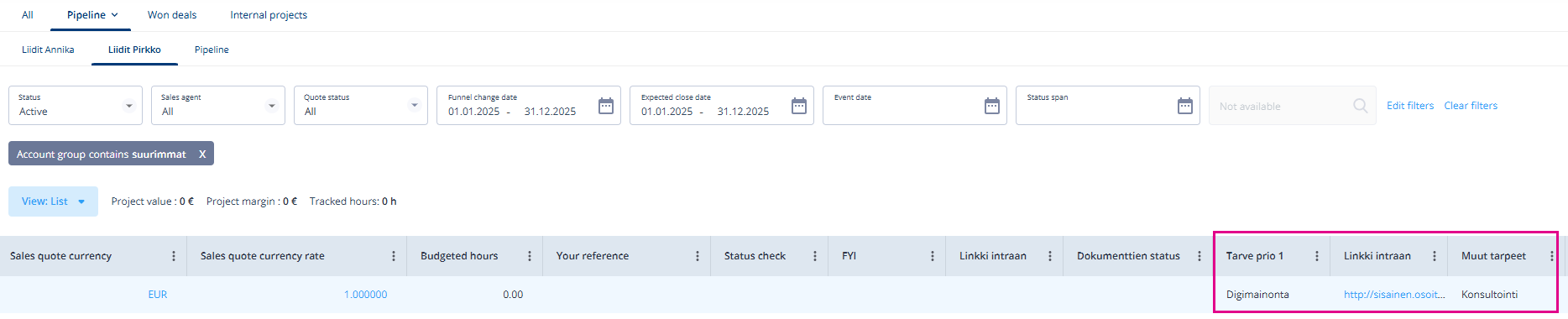The width and height of the screenshot is (1568, 319).
Task: Sort by Status check header
Action: pos(755,256)
